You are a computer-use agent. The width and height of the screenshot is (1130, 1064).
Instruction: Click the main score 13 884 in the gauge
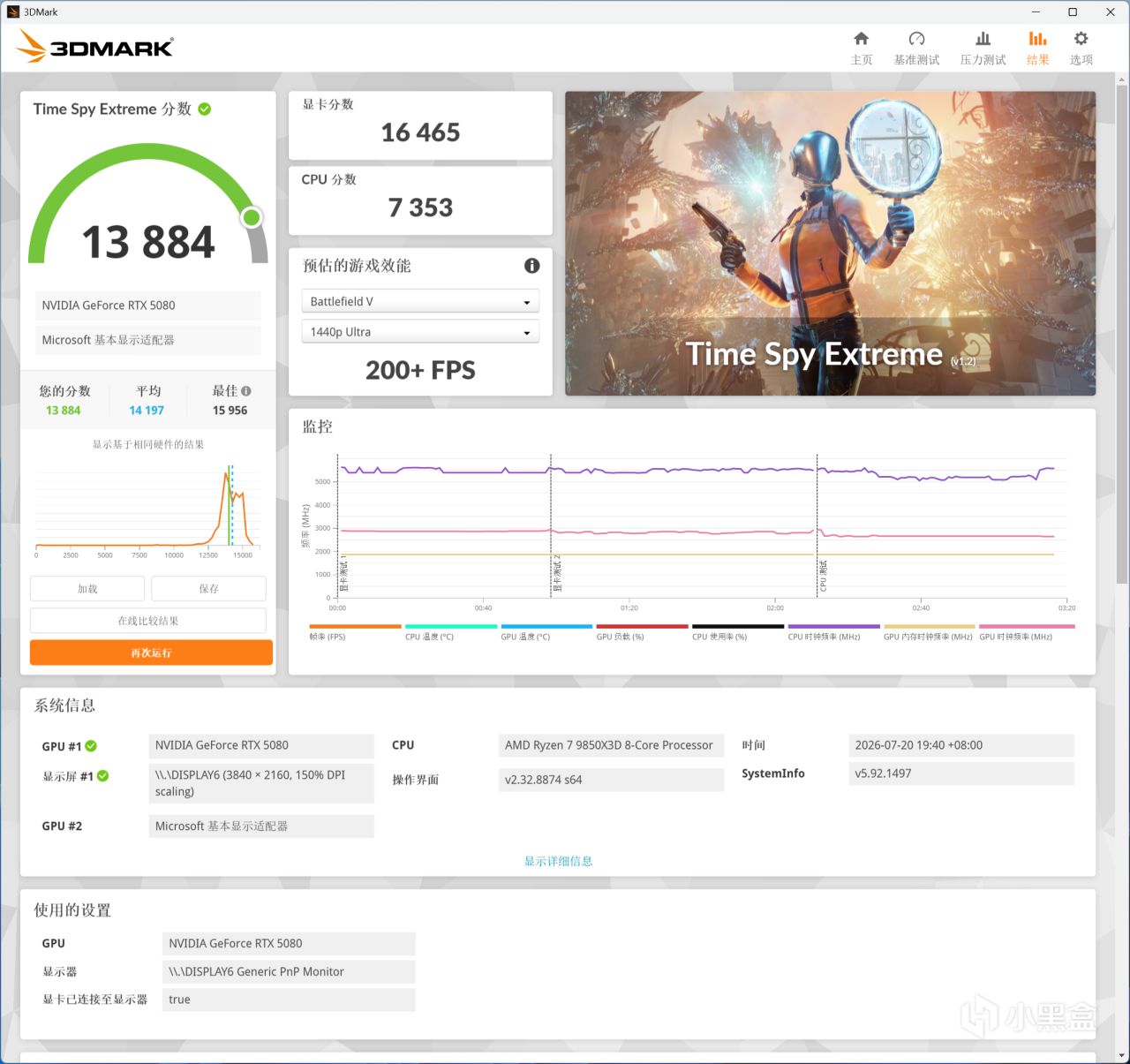coord(148,242)
